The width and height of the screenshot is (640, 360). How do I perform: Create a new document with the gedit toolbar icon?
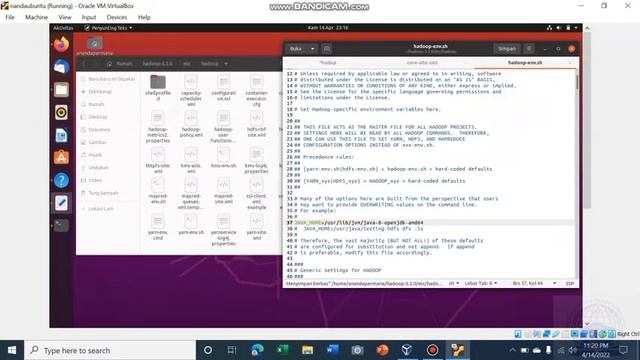coord(327,49)
